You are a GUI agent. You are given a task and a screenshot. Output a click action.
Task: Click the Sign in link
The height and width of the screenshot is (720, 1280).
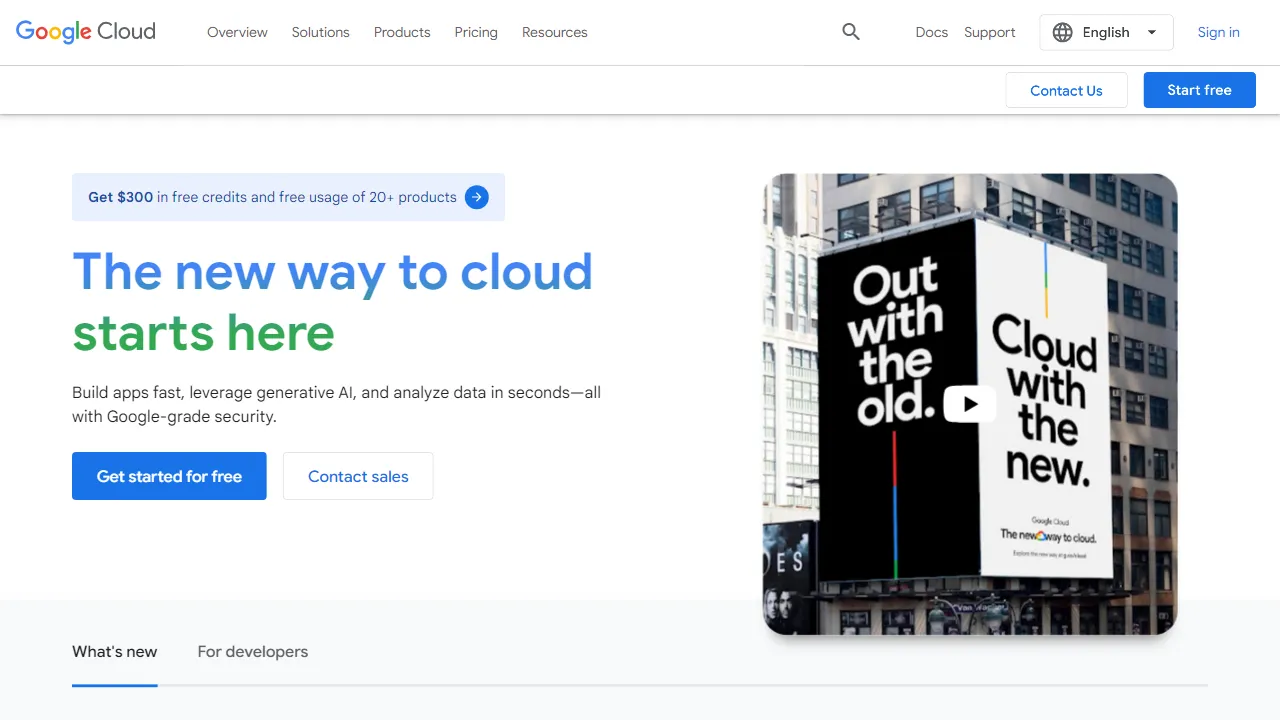pyautogui.click(x=1219, y=32)
